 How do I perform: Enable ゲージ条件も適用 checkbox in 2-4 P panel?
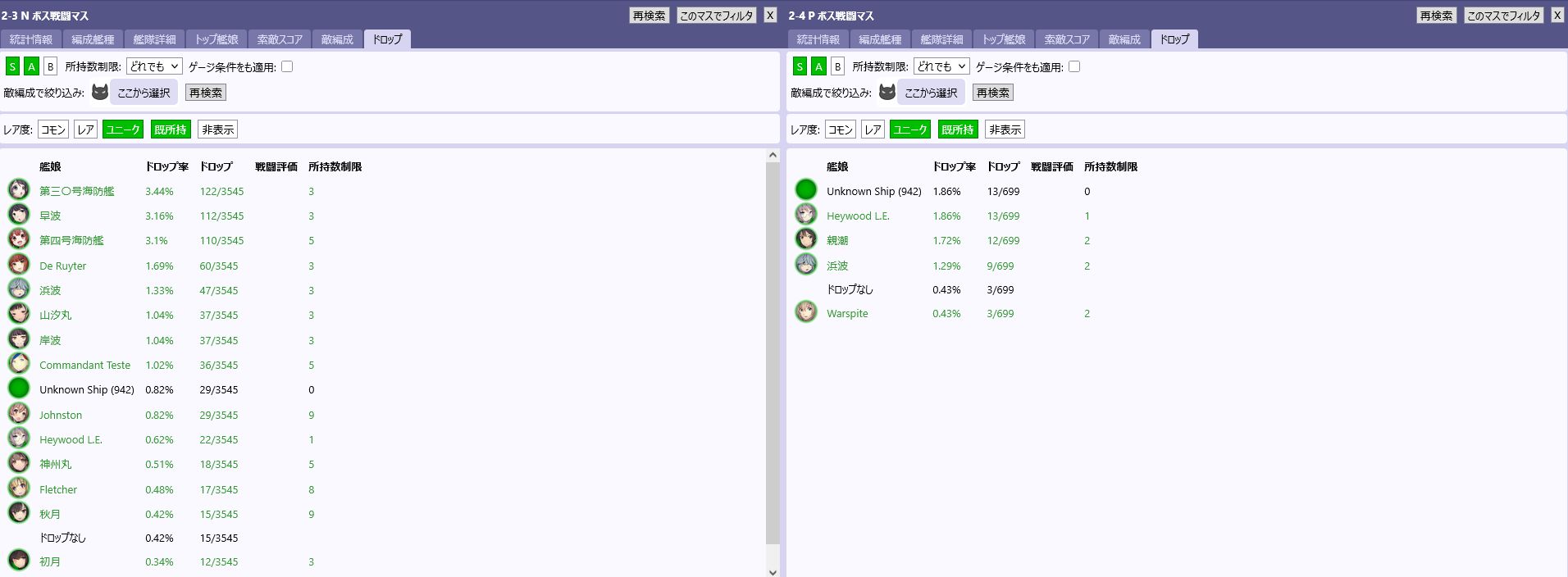click(1074, 66)
